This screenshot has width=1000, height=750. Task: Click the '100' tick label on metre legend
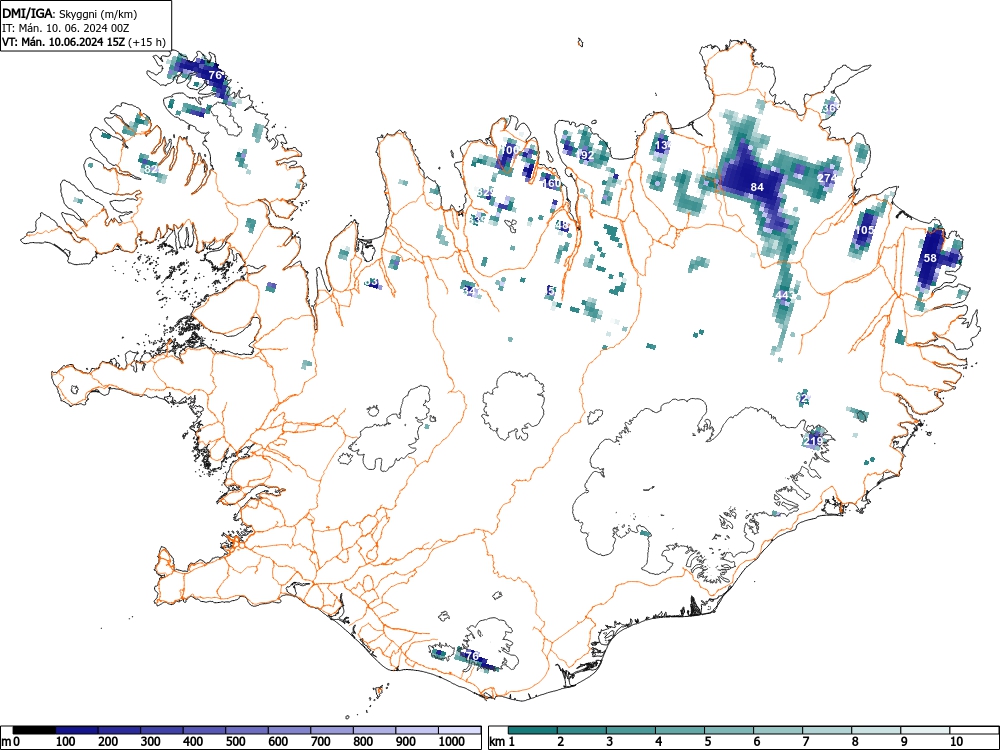tap(66, 741)
